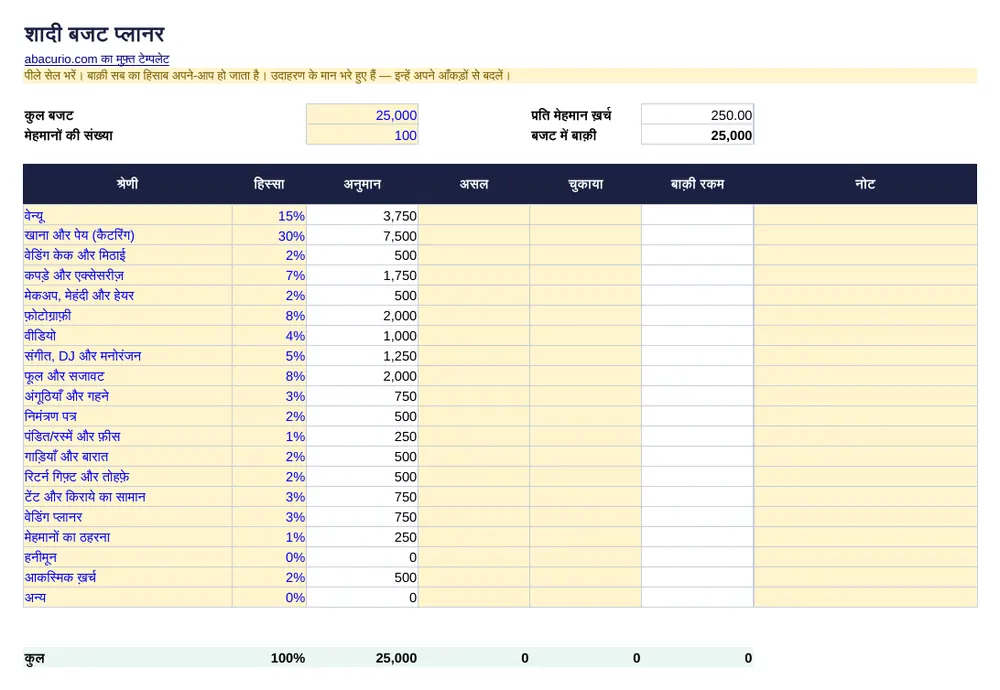Select the 1,750 estimate for कपड़े और एक्सेसरीज़
The height and width of the screenshot is (690, 1000).
point(362,275)
